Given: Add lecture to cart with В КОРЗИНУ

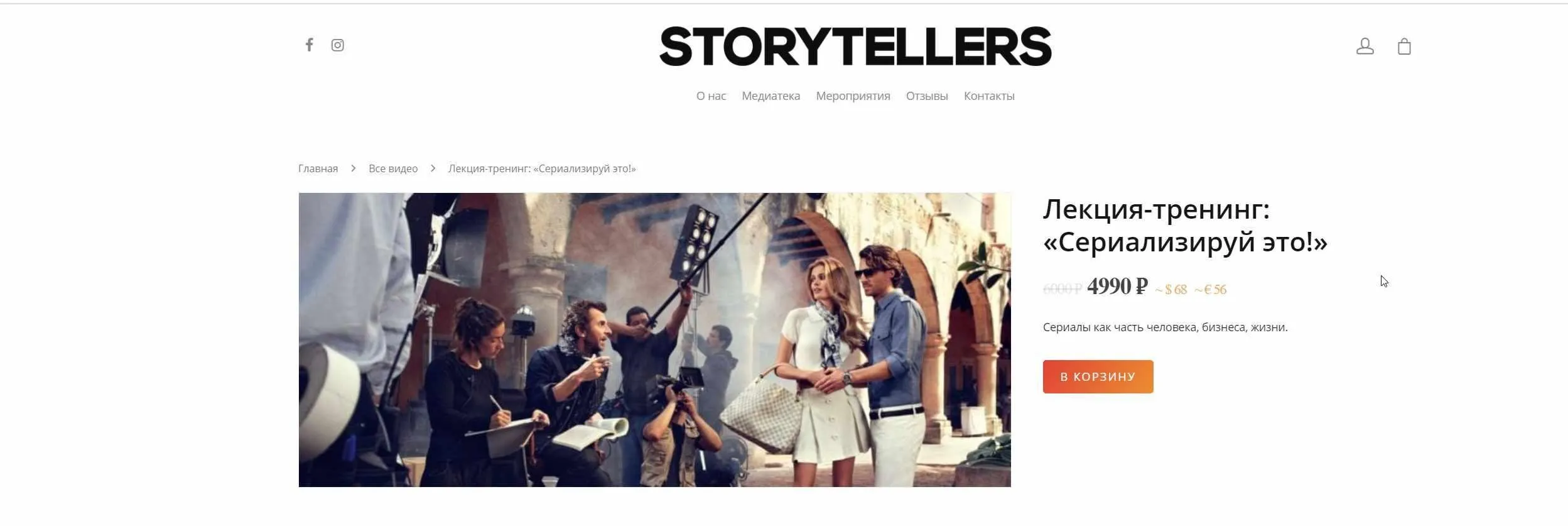Looking at the screenshot, I should pos(1098,376).
